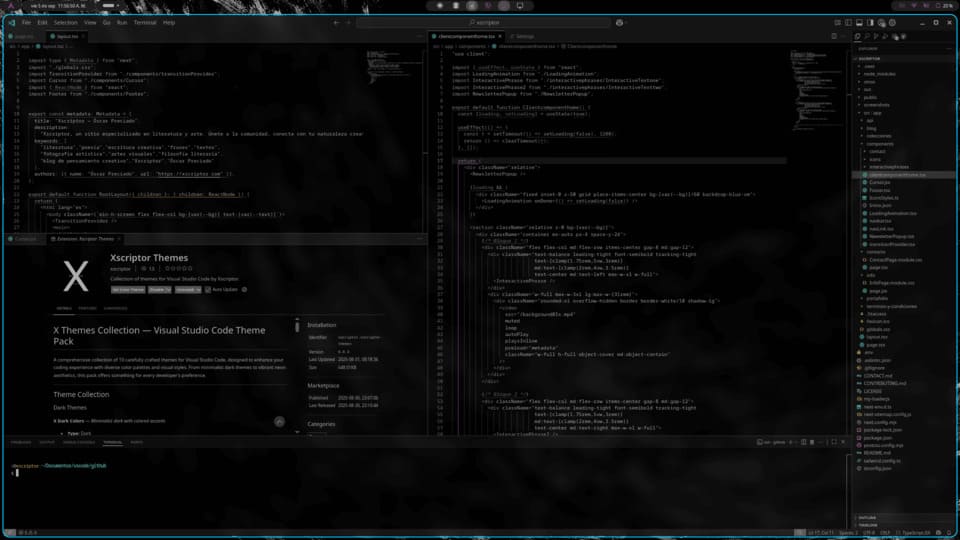This screenshot has height=540, width=960.
Task: Toggle the Auto Update checkbox
Action: click(208, 290)
